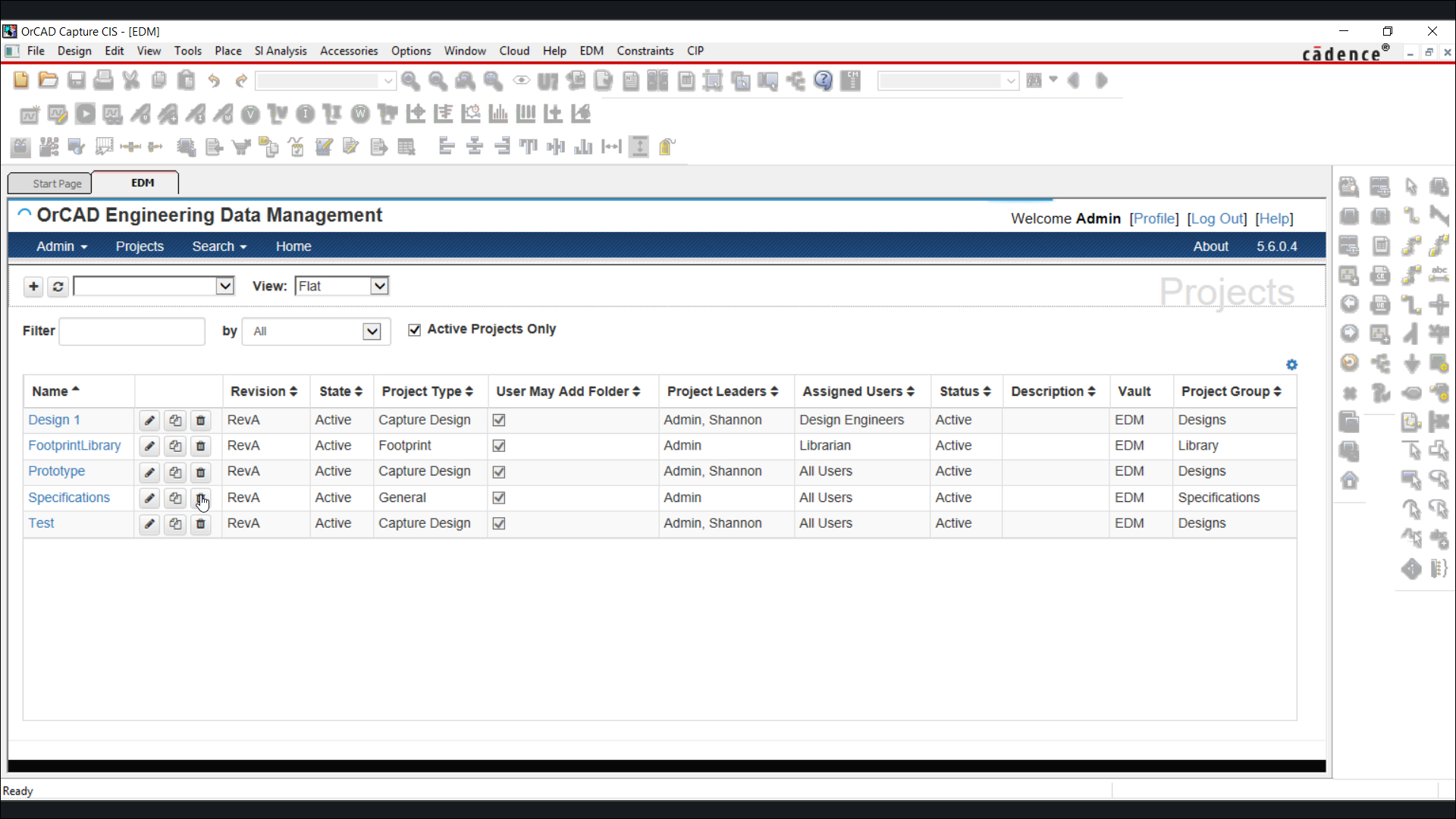Screen dimensions: 1456x819
Task: Open the Profile link
Action: coord(1154,218)
